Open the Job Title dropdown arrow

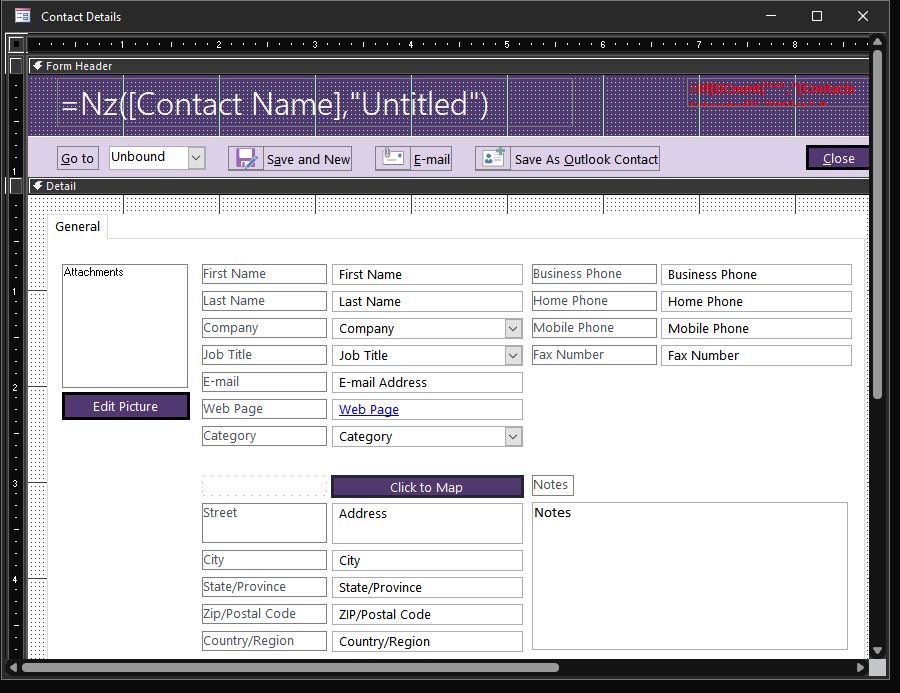(511, 354)
